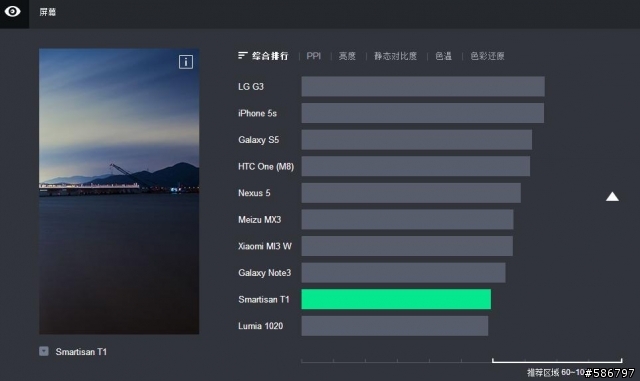Click the white up arrow triangle

tap(612, 197)
